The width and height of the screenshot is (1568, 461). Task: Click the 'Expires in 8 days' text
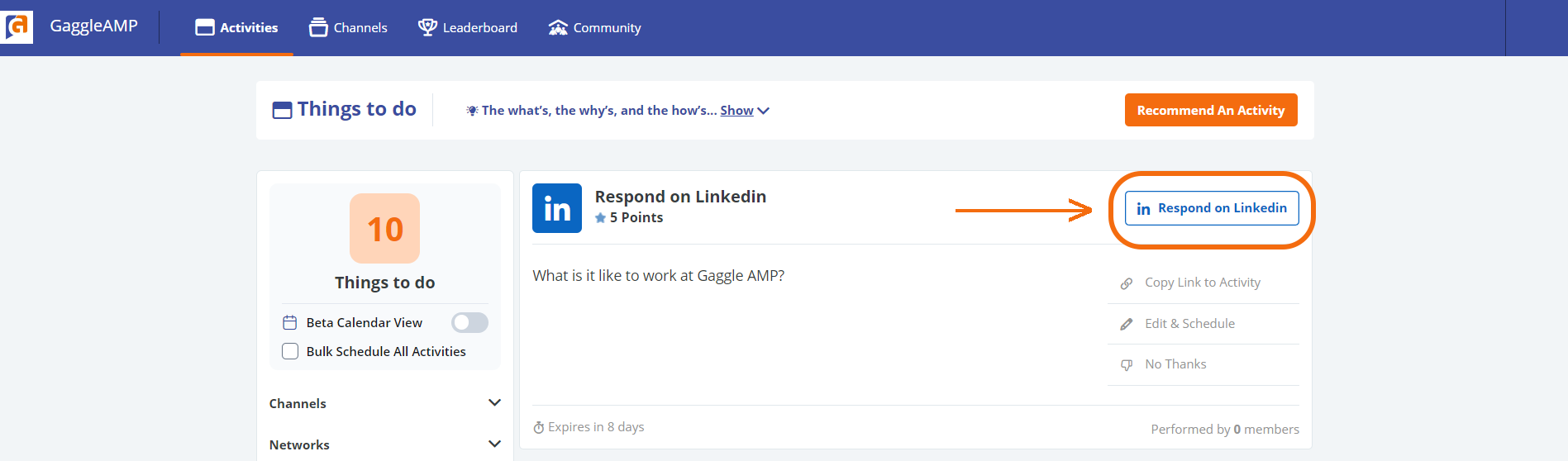[x=596, y=427]
